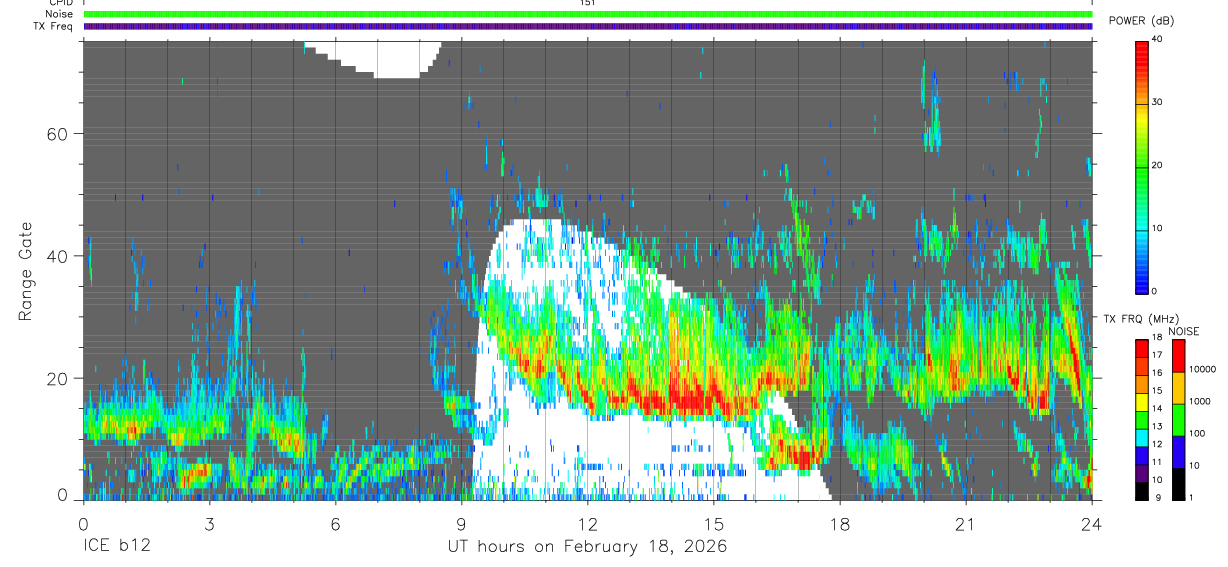Click the purple swatch in the TX FRQ legend
1228x567 pixels.
tap(1142, 471)
